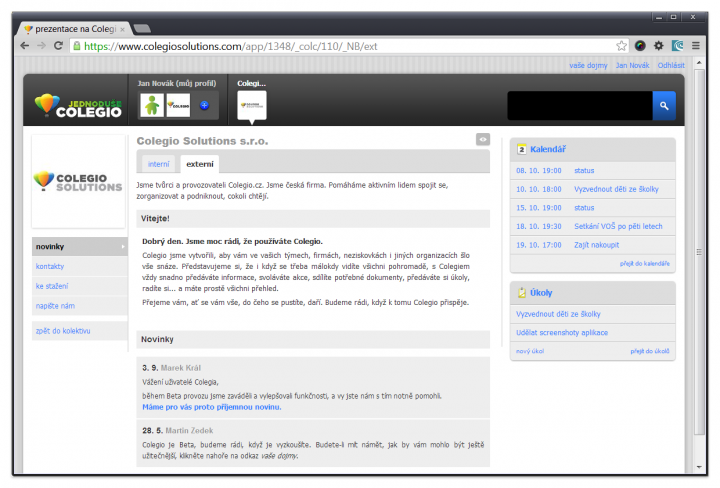Viewport: 720px width, 488px height.
Task: Select novinky in the sidebar menu
Action: [x=79, y=247]
